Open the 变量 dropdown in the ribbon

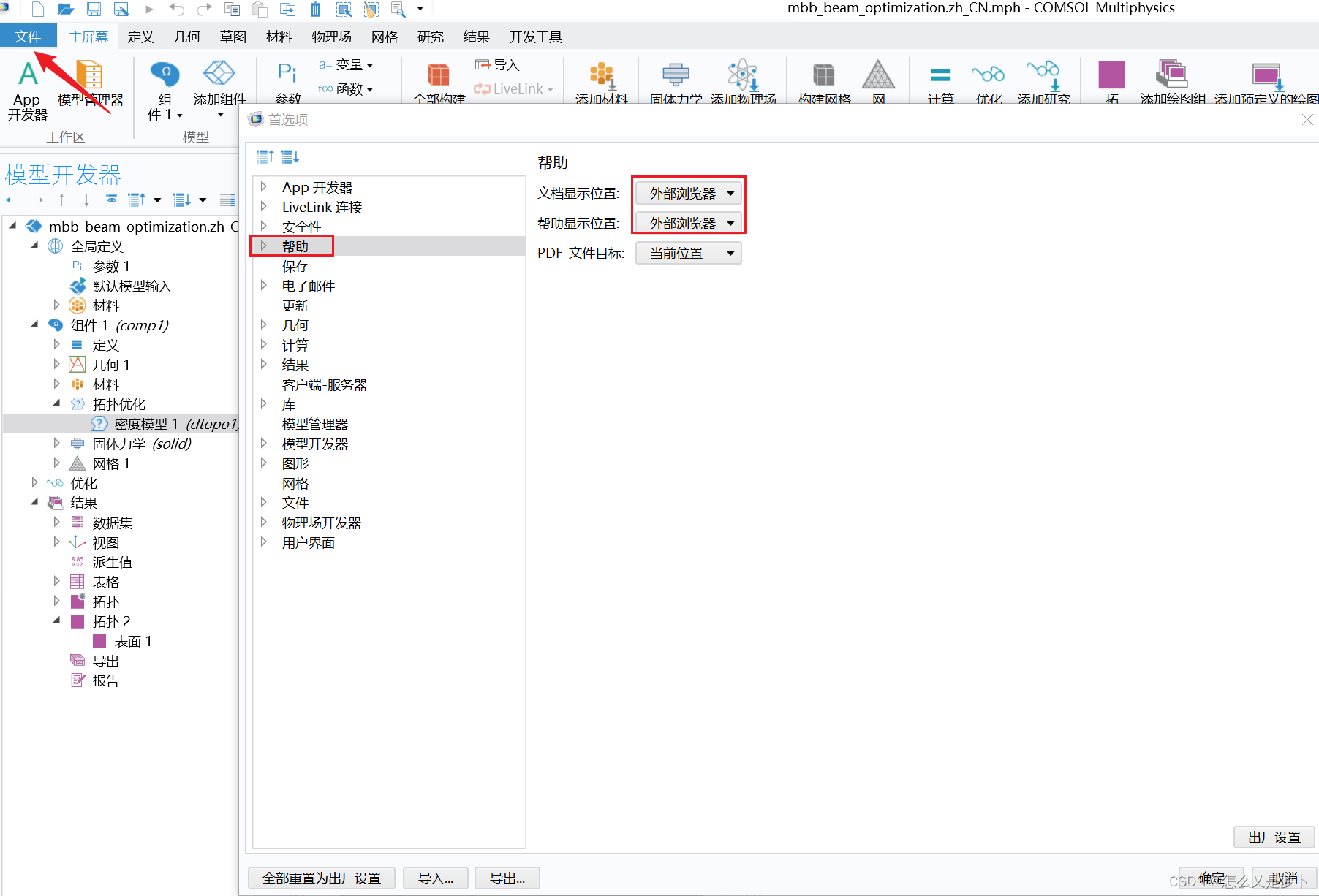(x=347, y=65)
